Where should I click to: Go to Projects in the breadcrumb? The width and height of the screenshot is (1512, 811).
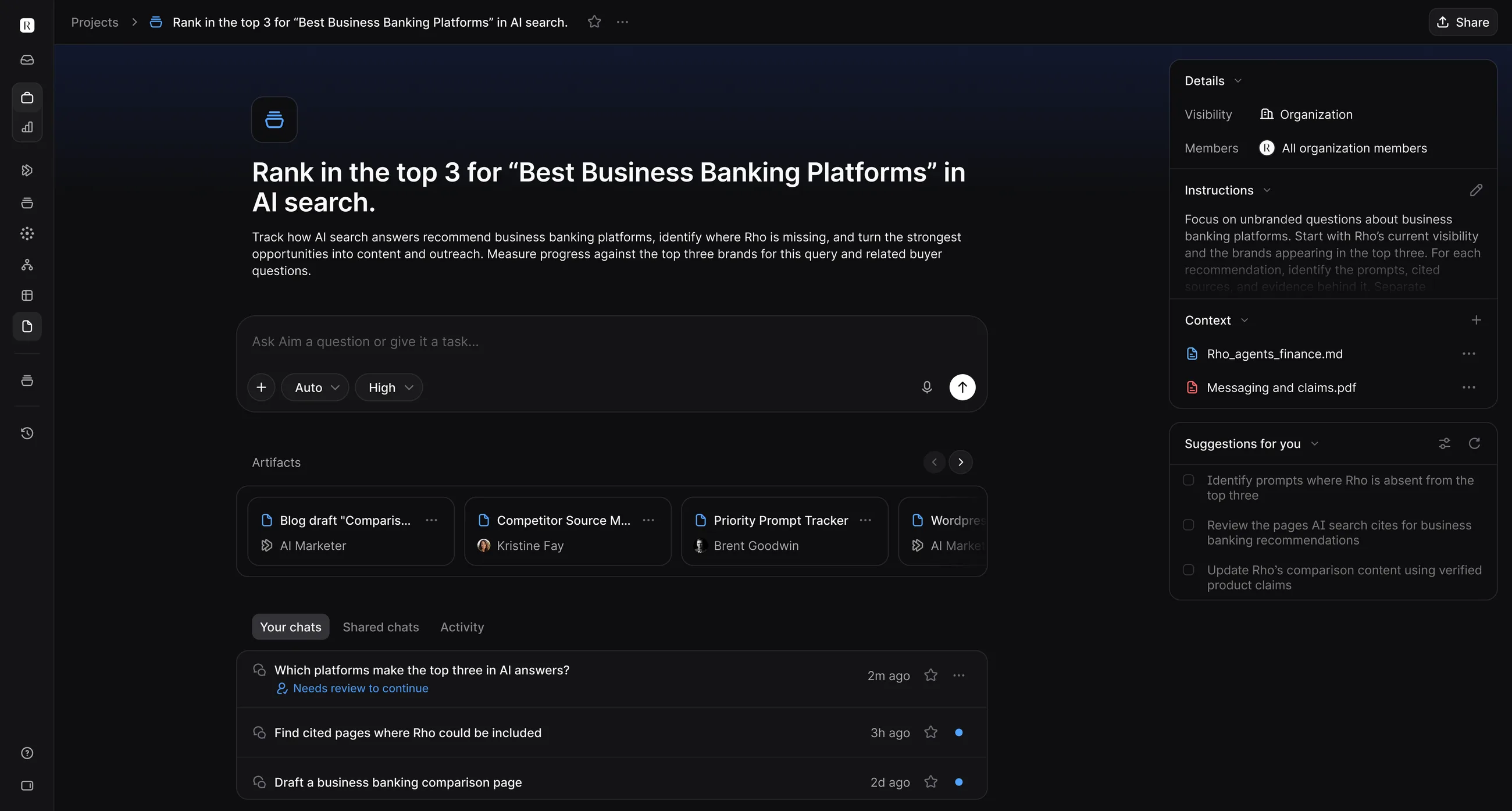(x=94, y=22)
